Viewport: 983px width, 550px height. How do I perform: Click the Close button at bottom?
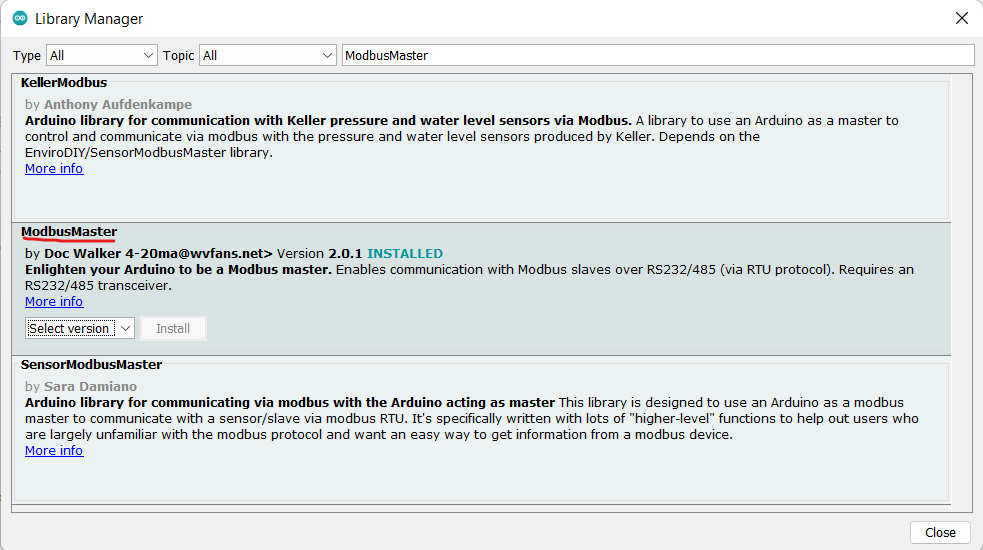coord(939,533)
